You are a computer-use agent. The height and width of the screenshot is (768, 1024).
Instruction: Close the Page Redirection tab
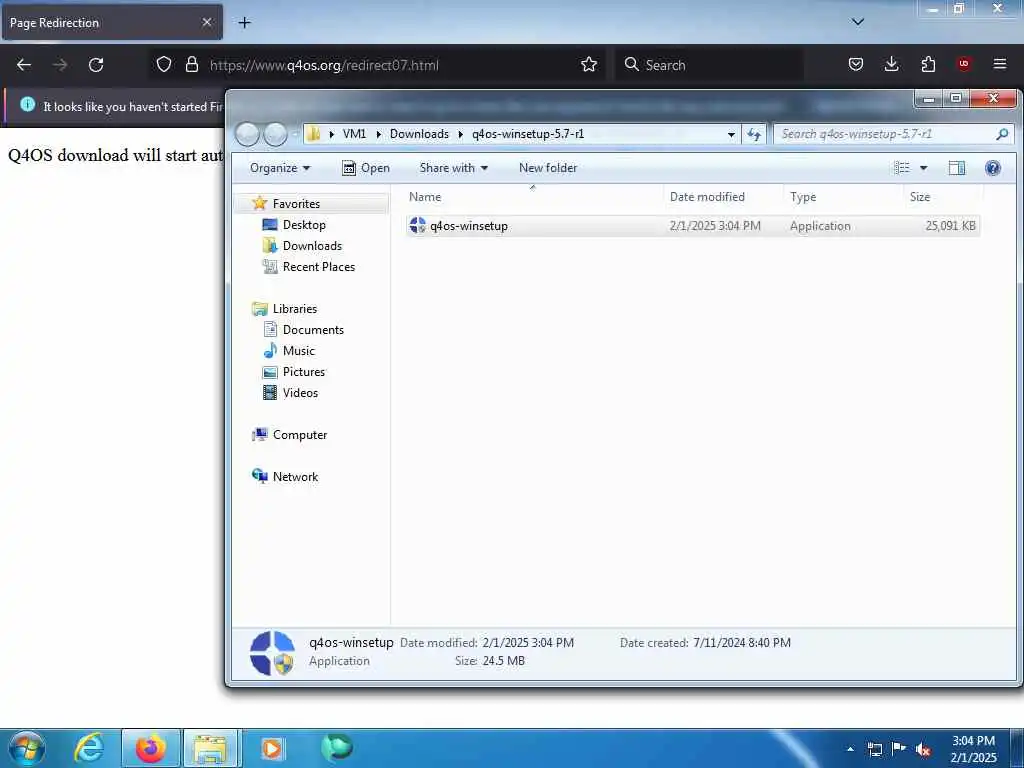pyautogui.click(x=207, y=22)
